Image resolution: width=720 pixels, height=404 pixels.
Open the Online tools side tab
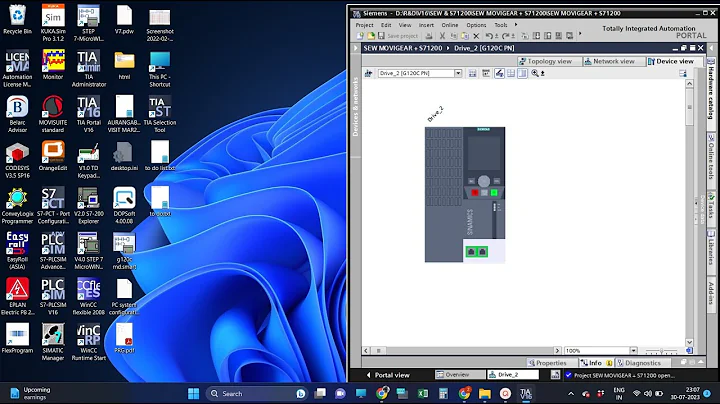click(711, 157)
